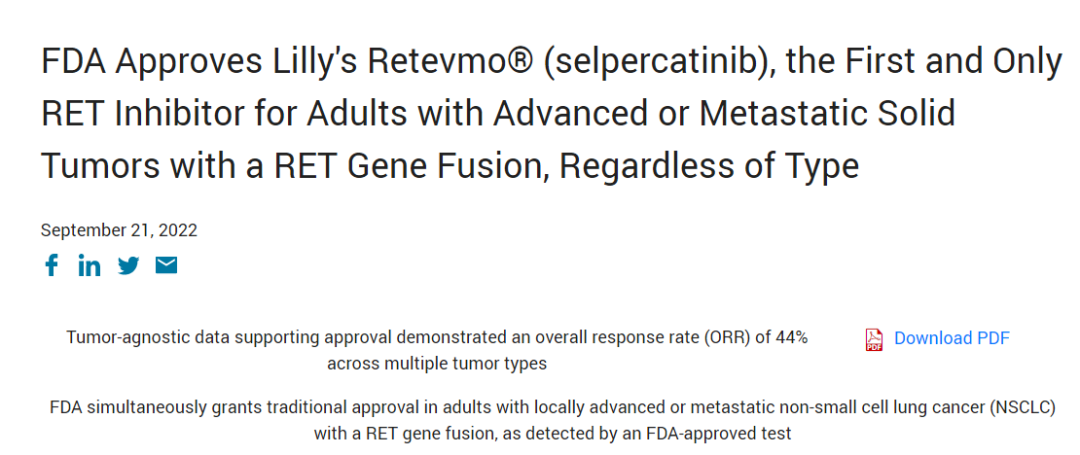The image size is (1080, 455).
Task: Share the press release on LinkedIn
Action: click(x=89, y=265)
